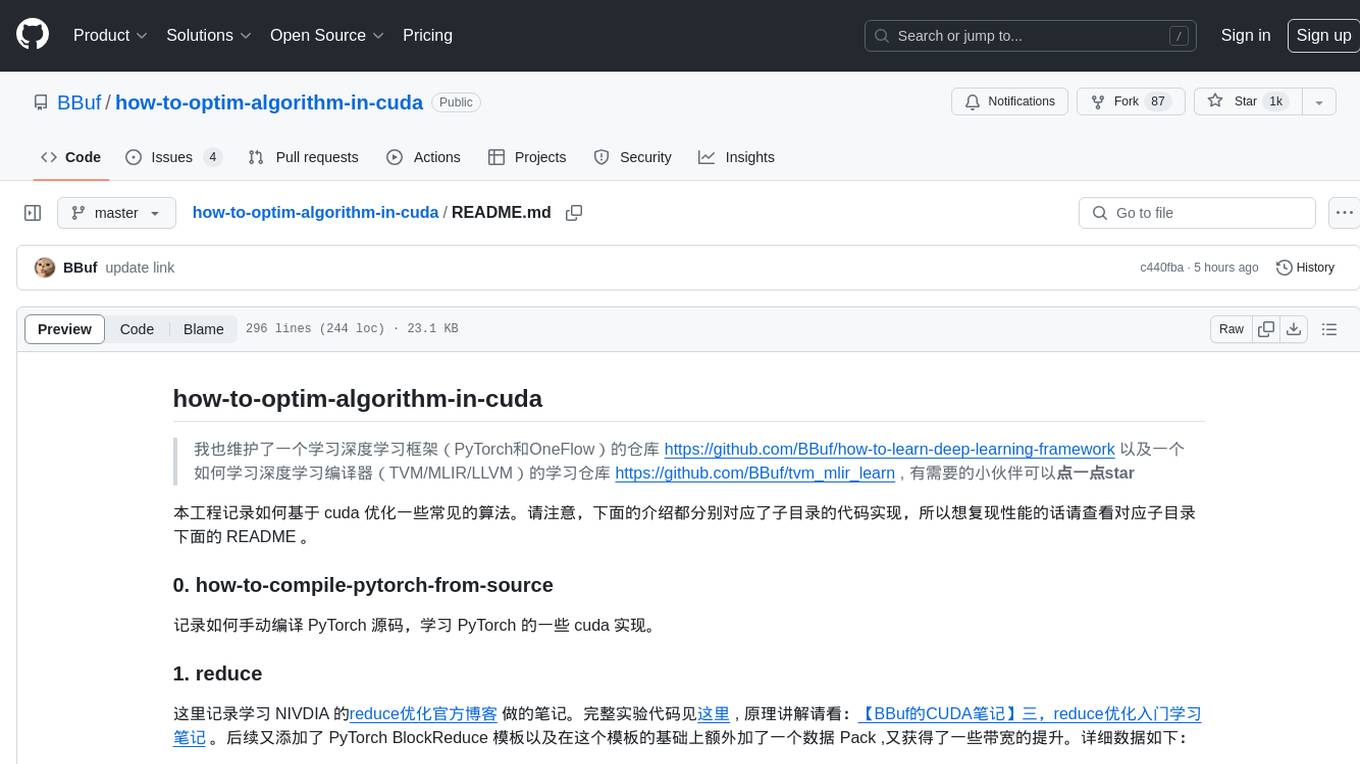
Task: Open the how-to-optim-algorithm-in-cuda repository link
Action: point(269,102)
